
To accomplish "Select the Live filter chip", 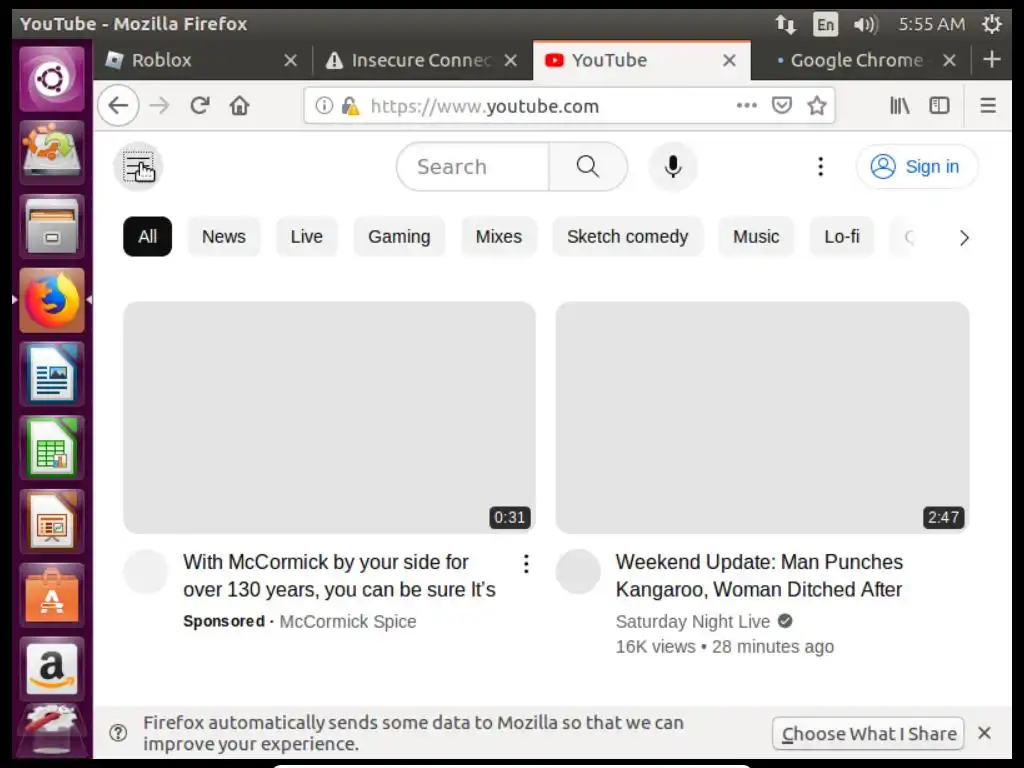I will point(306,236).
